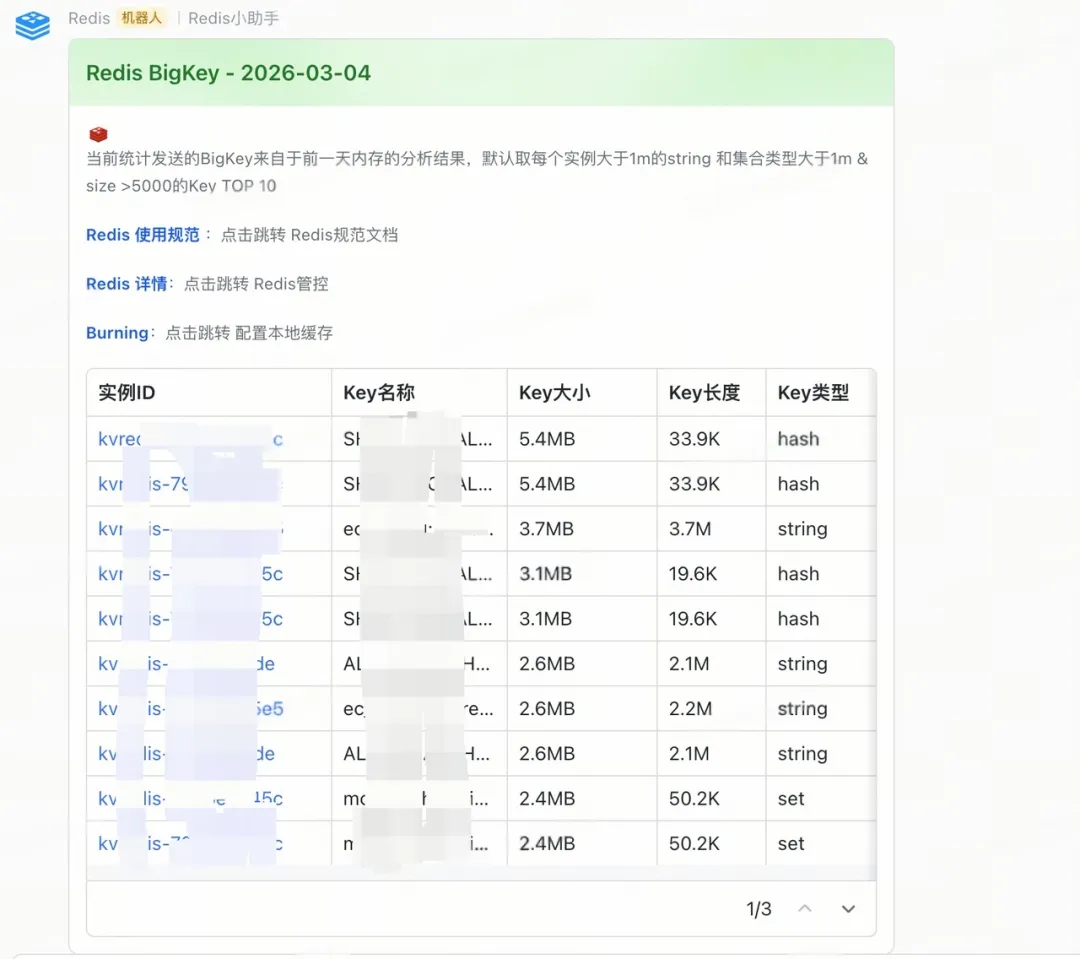
Task: Open the Burning link
Action: point(117,333)
